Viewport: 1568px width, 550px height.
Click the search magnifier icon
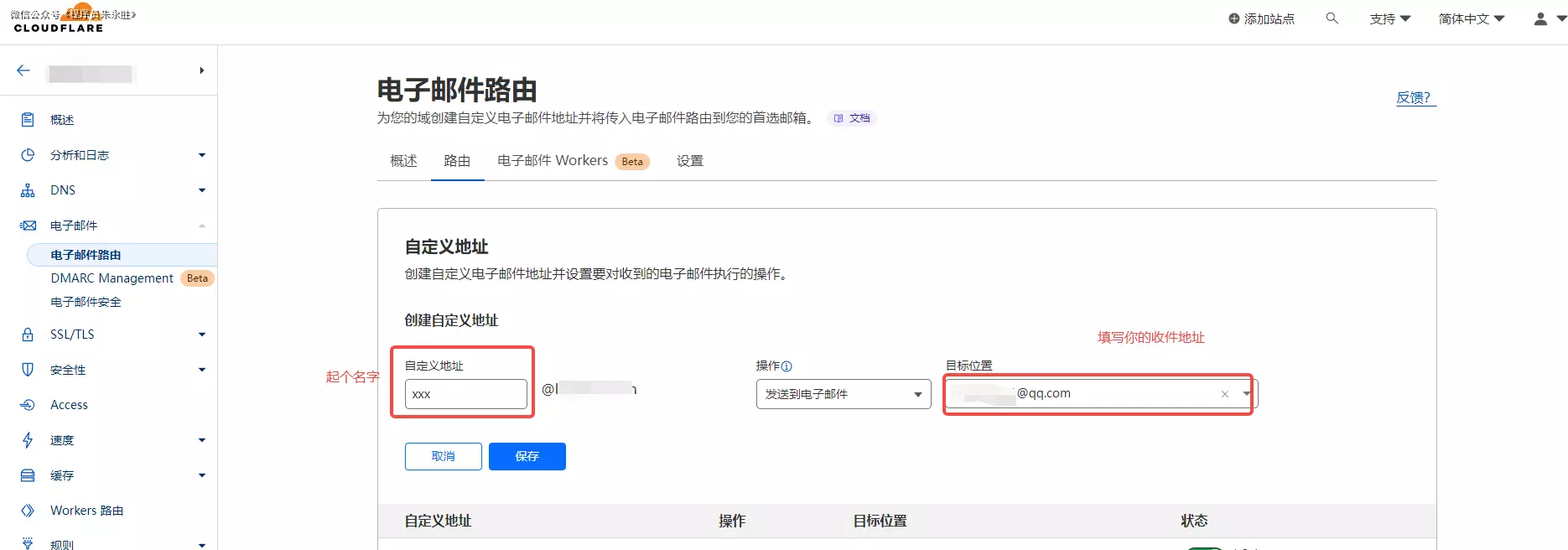coord(1332,18)
